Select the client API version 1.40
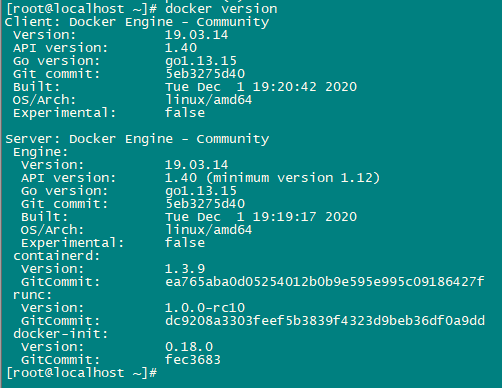Screen dimensions: 502x388 pyautogui.click(x=181, y=48)
